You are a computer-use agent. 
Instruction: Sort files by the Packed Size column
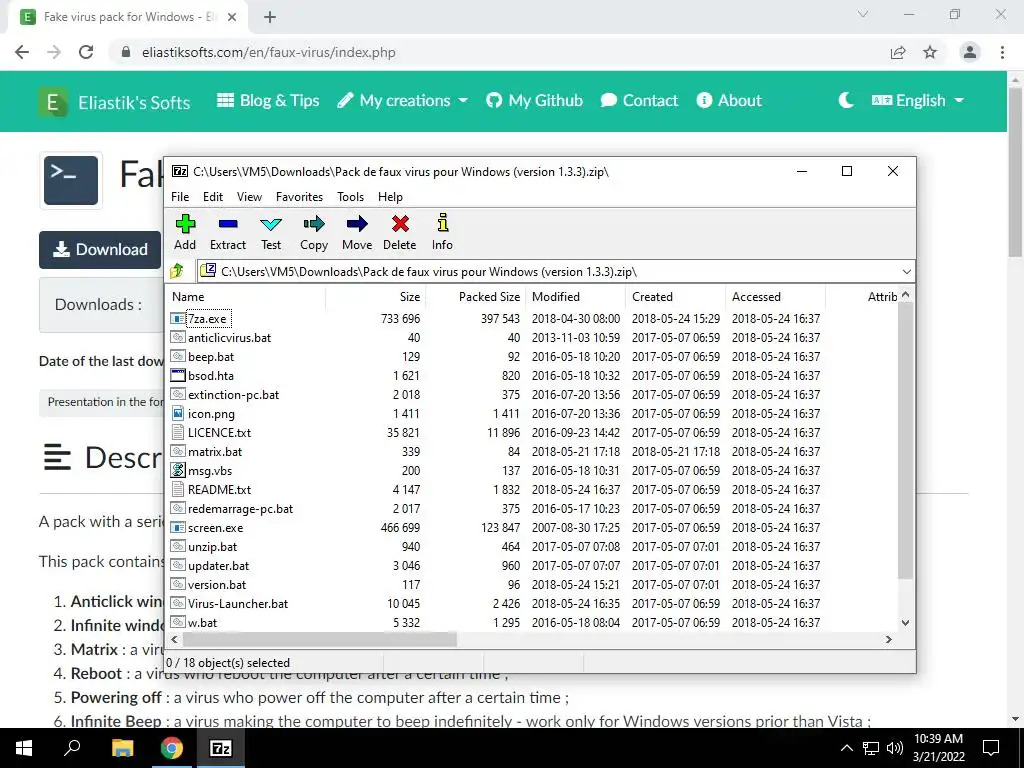tap(476, 296)
